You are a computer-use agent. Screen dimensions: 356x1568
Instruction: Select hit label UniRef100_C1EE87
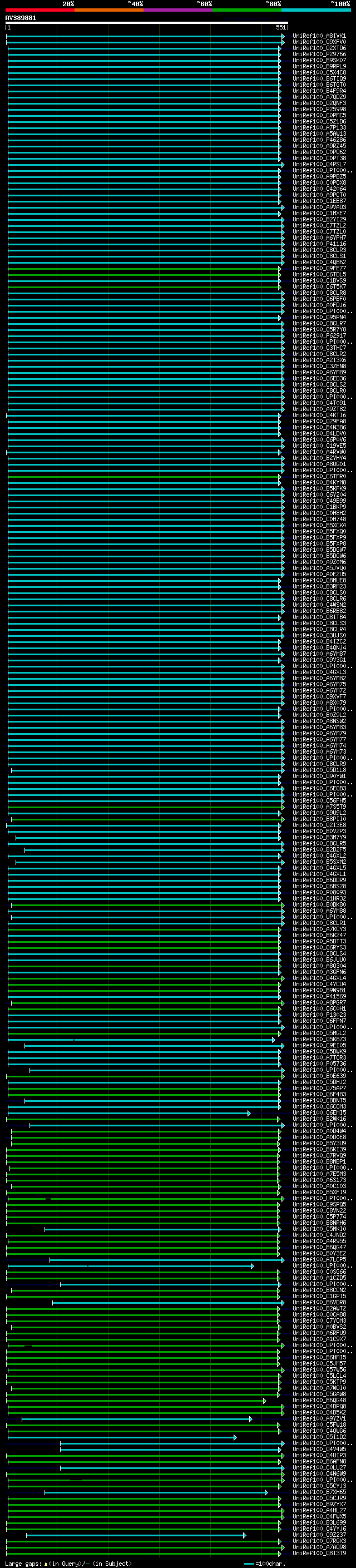pos(319,201)
